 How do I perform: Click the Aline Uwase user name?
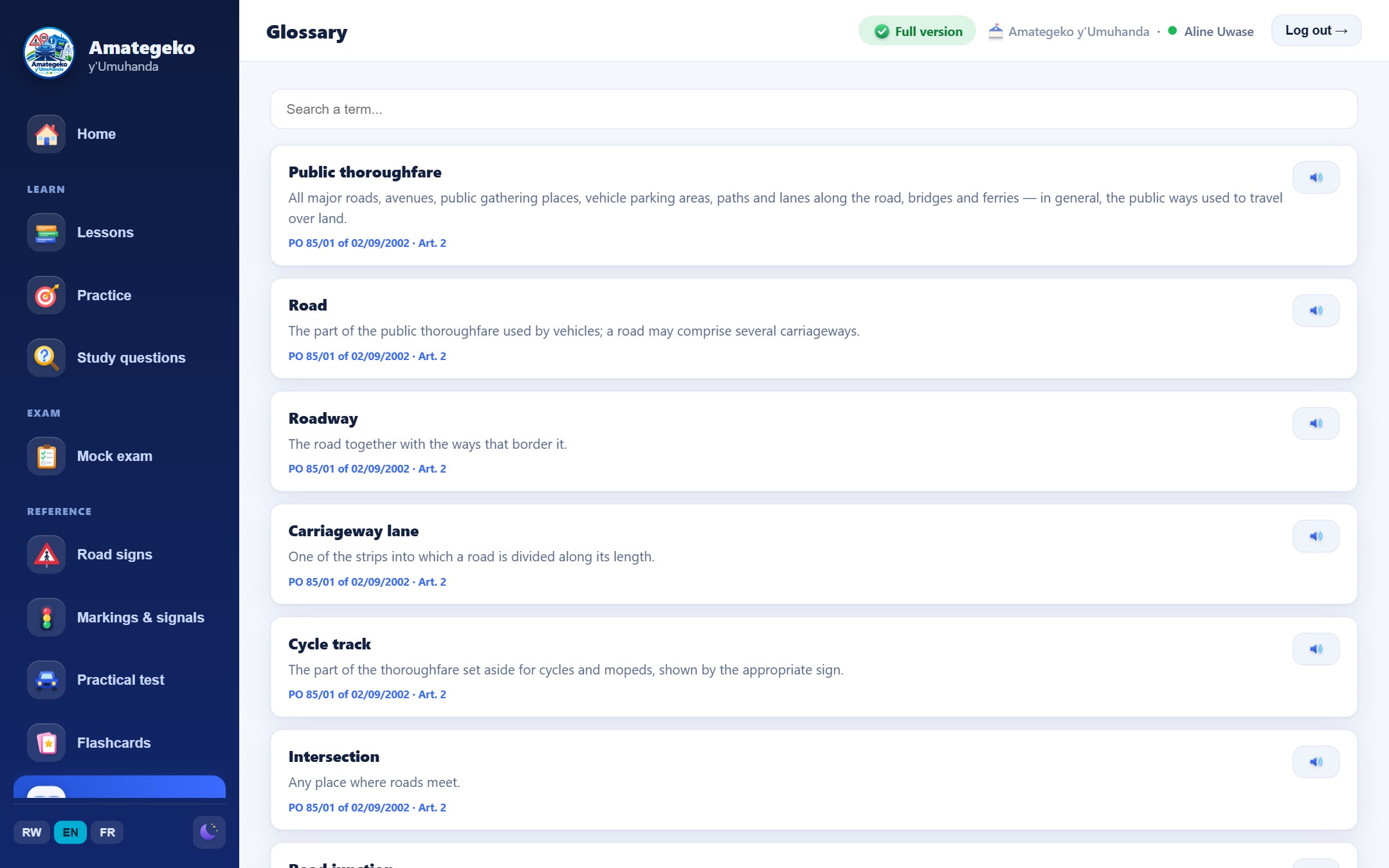click(1219, 32)
